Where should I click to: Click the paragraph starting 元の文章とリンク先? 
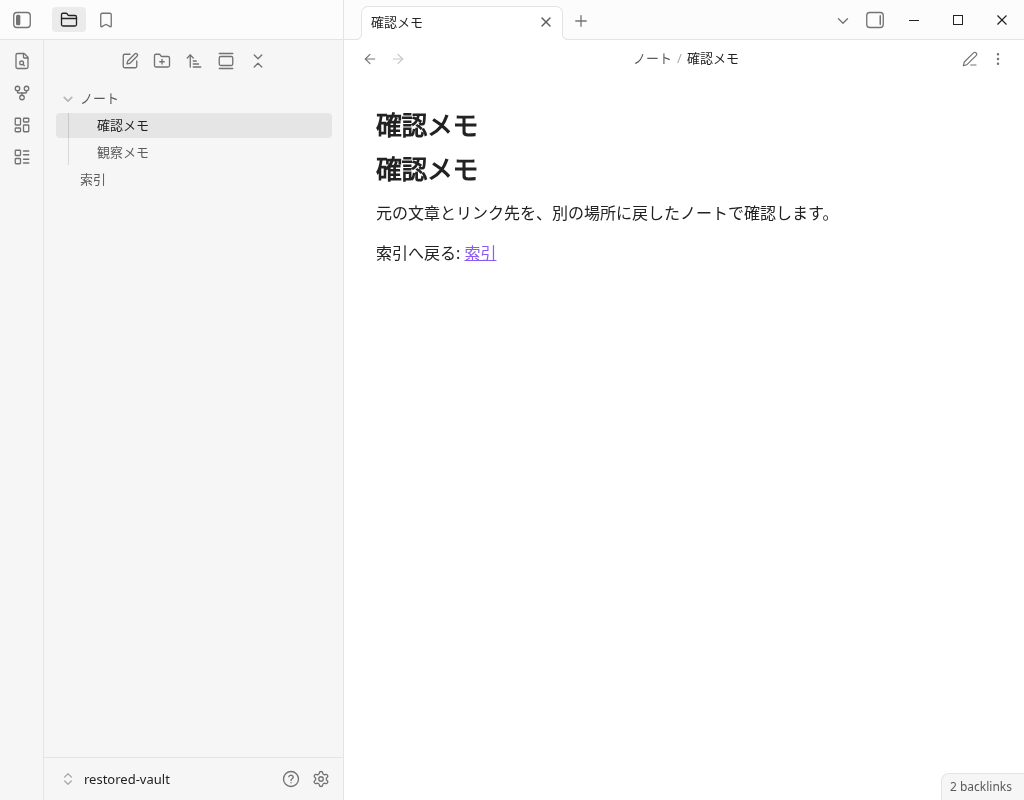click(605, 214)
